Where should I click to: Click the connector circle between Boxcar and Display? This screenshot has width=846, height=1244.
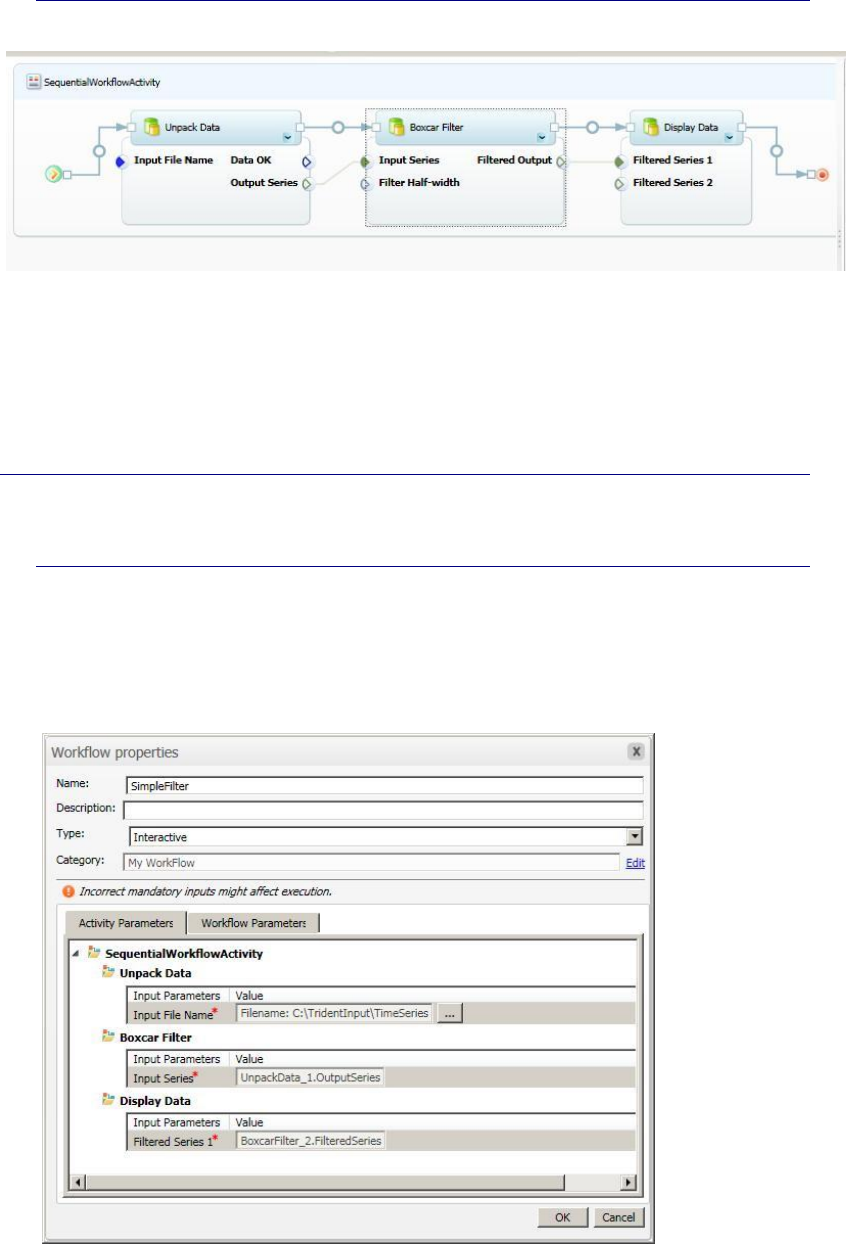click(592, 128)
